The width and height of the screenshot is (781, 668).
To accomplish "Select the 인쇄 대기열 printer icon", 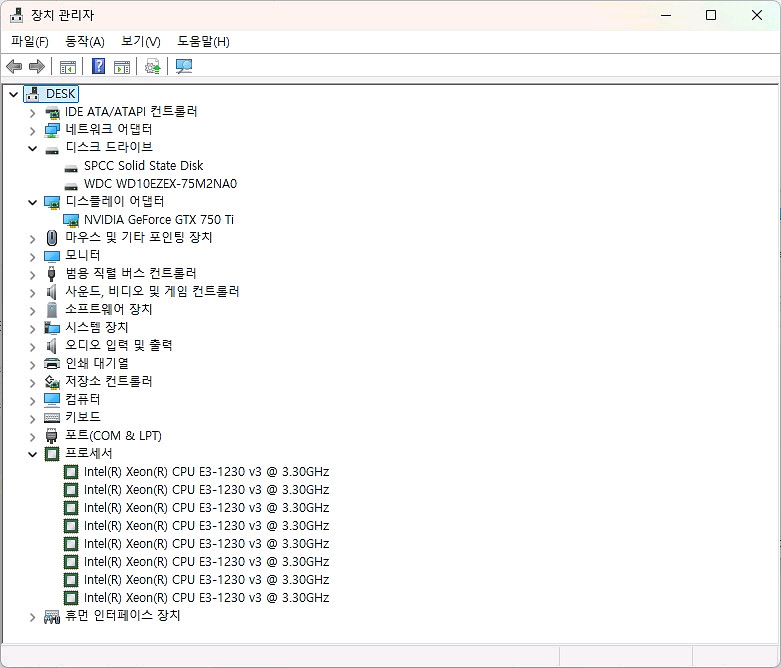I will (52, 364).
